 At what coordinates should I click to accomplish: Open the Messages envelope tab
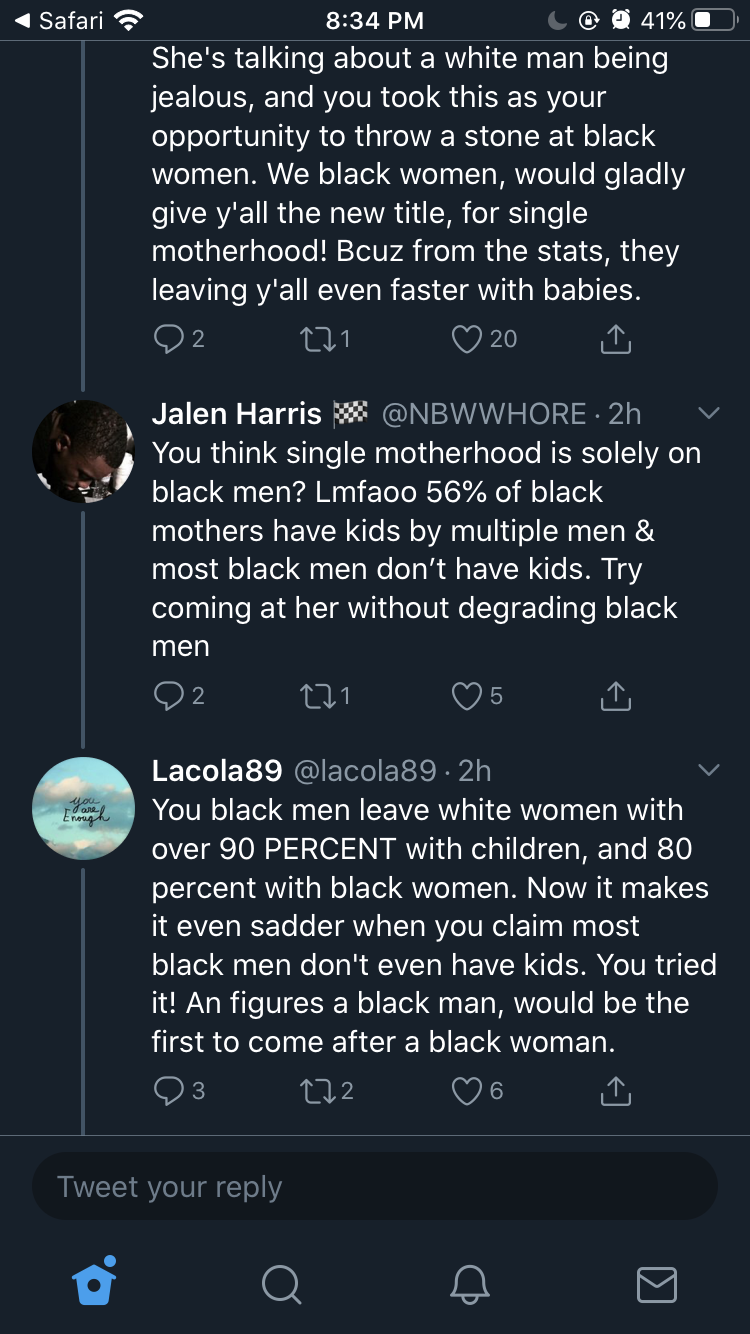[657, 1284]
